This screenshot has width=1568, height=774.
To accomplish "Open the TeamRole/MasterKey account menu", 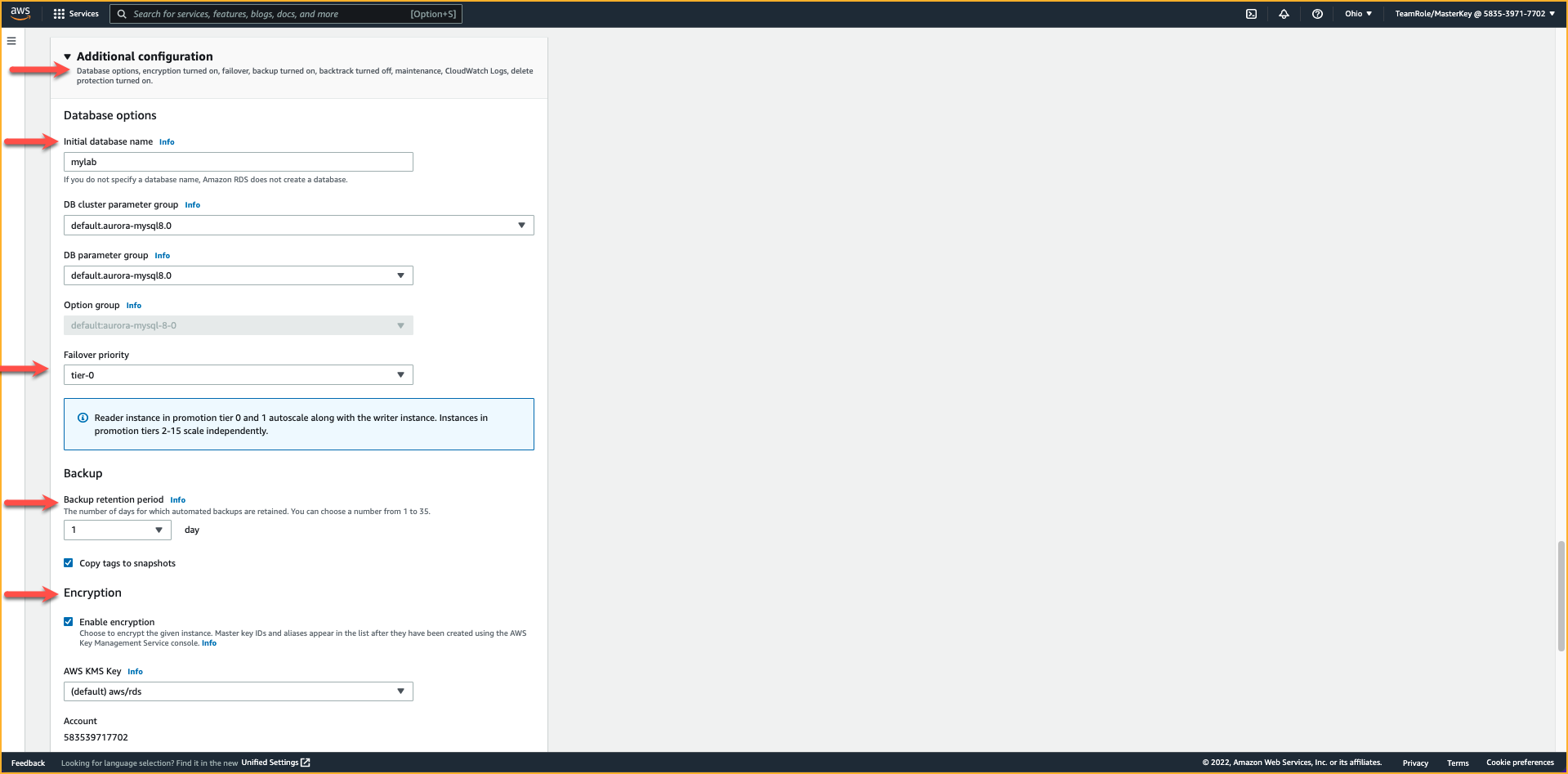I will coord(1474,14).
